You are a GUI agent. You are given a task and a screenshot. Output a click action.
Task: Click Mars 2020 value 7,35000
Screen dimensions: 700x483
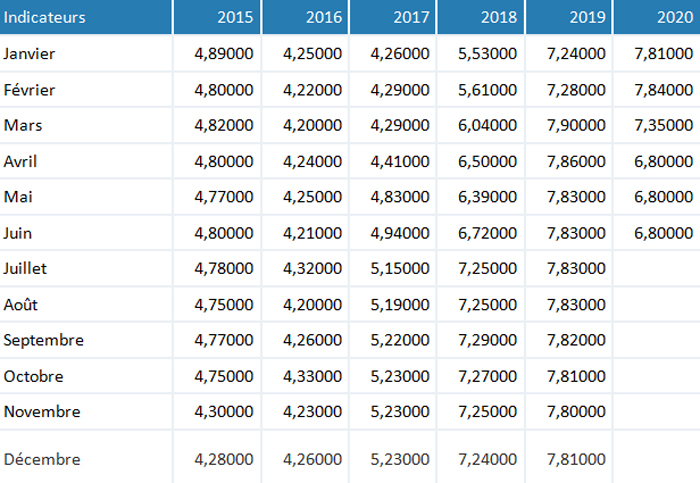click(x=664, y=125)
